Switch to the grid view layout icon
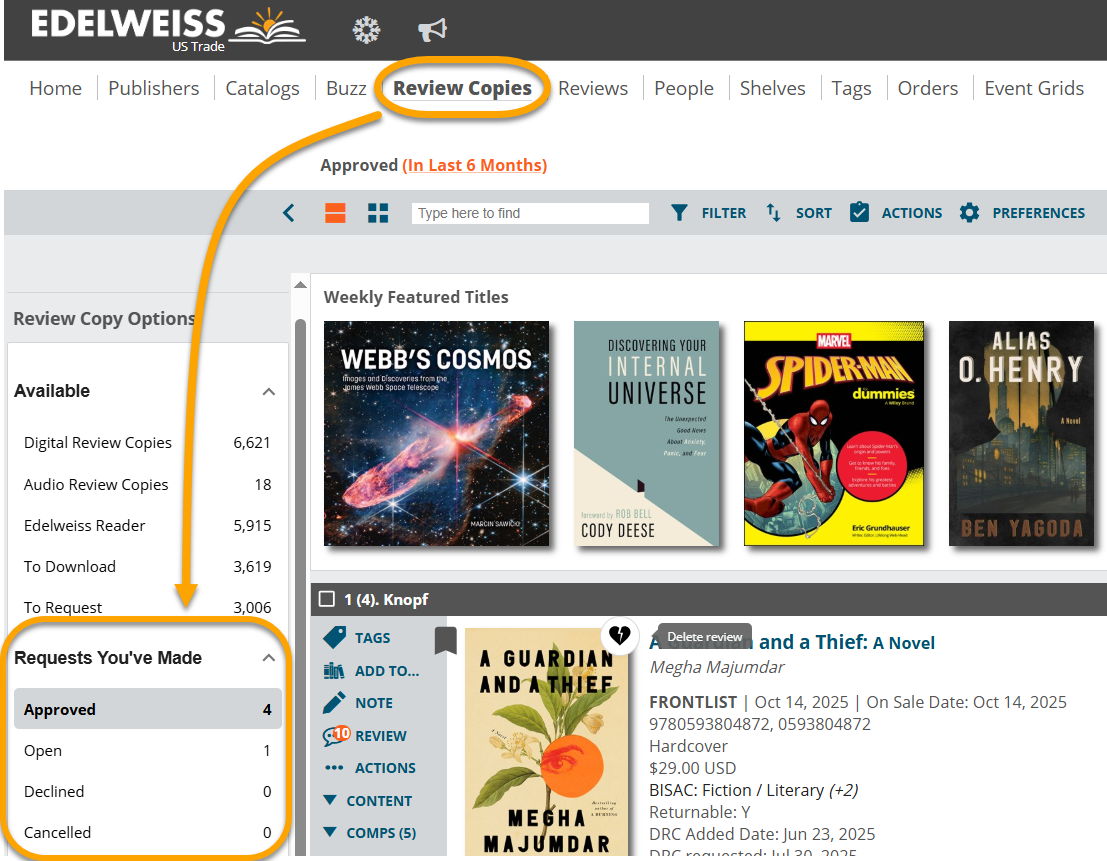 [378, 213]
